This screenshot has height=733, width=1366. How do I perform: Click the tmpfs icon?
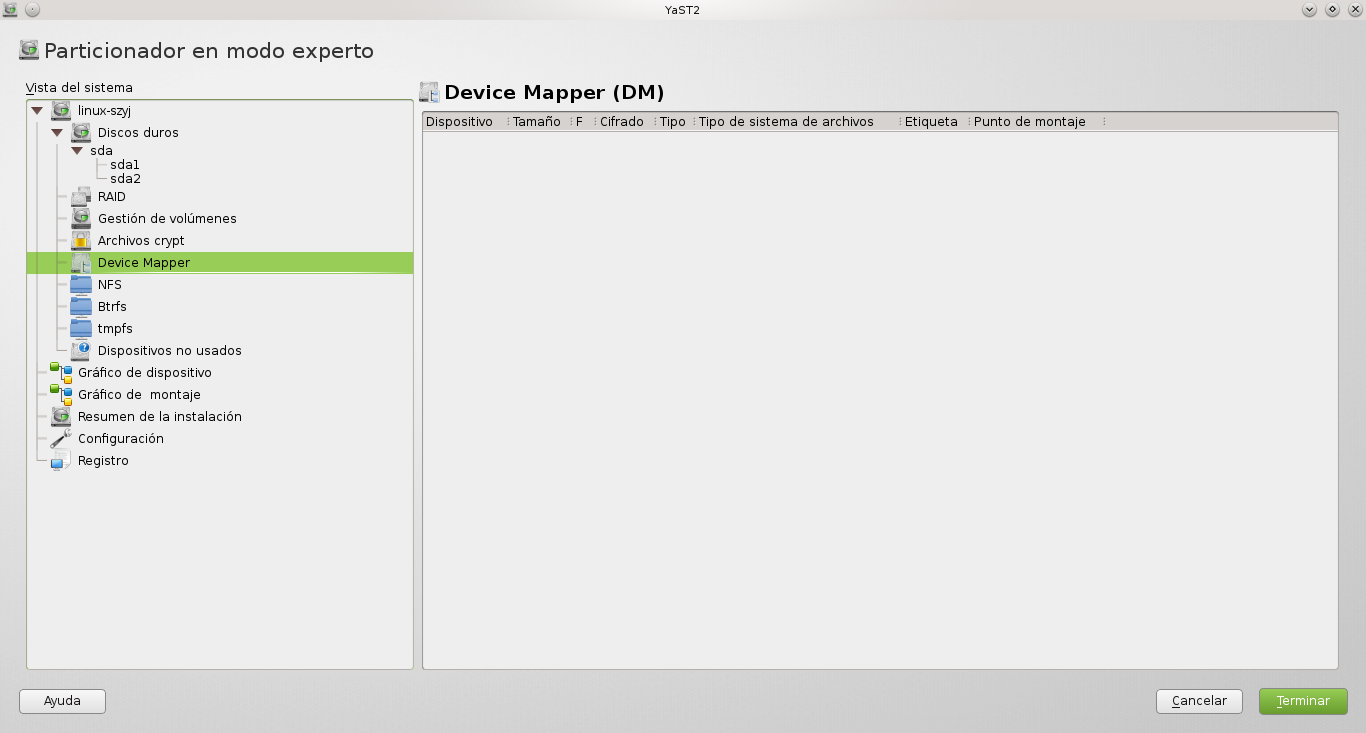click(x=80, y=328)
